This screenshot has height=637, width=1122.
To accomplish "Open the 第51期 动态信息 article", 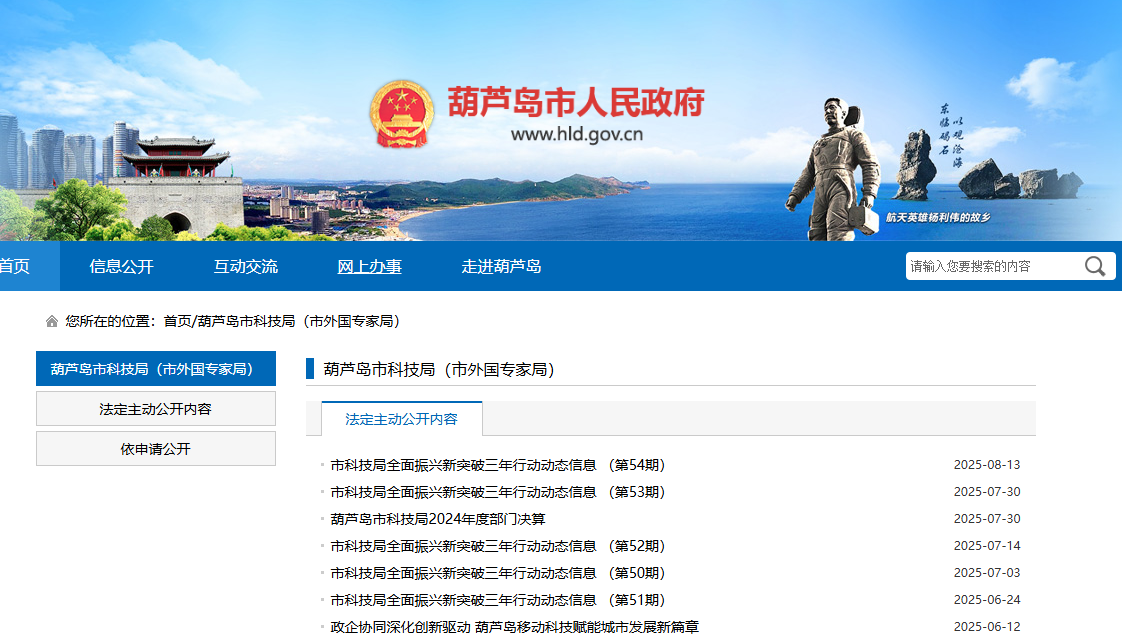I will click(497, 600).
